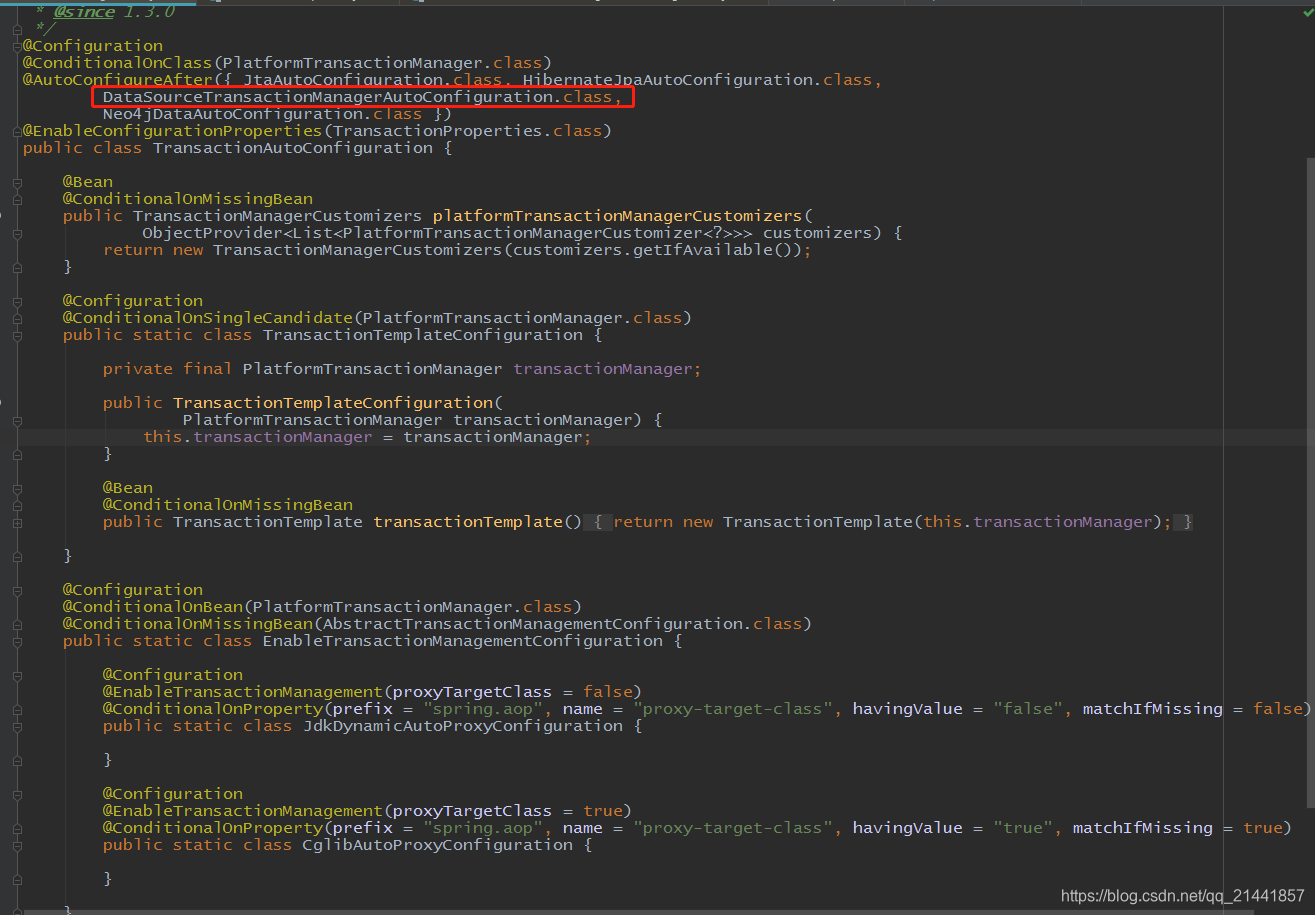The width and height of the screenshot is (1315, 915).
Task: Click the folded '{ return new TransactionTemplate' body
Action: coord(888,522)
